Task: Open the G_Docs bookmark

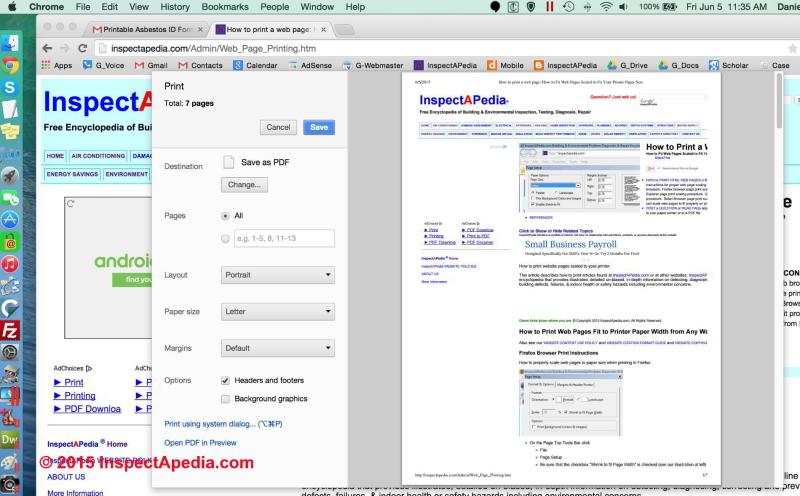Action: 679,65
